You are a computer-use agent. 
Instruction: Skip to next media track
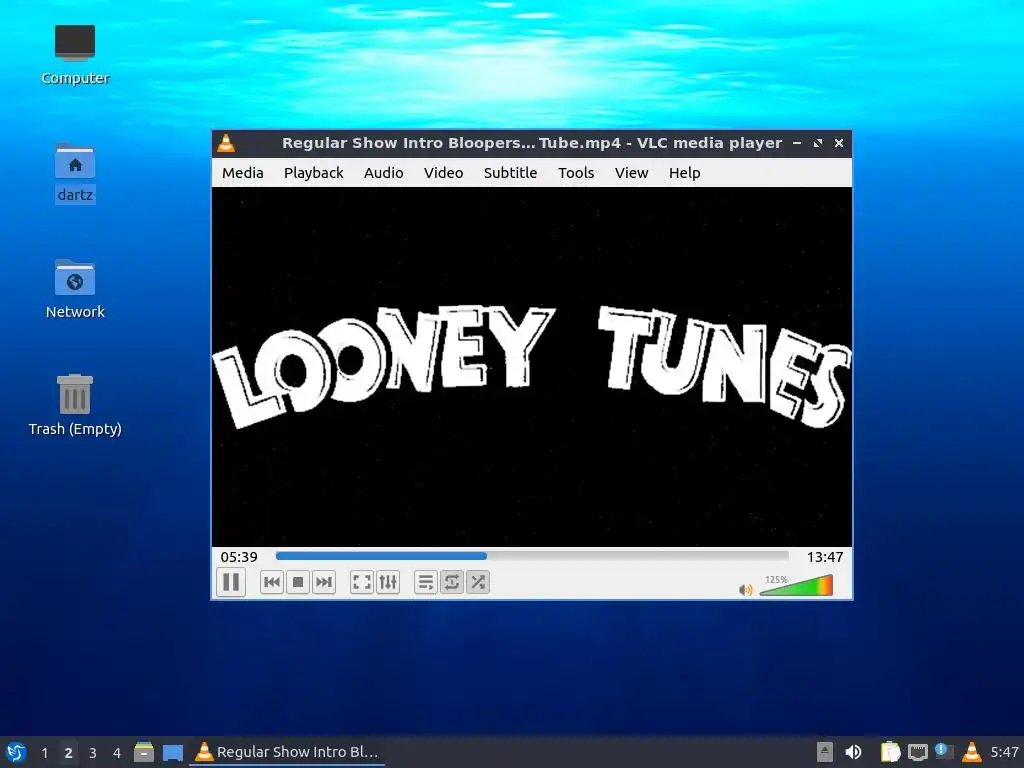324,582
